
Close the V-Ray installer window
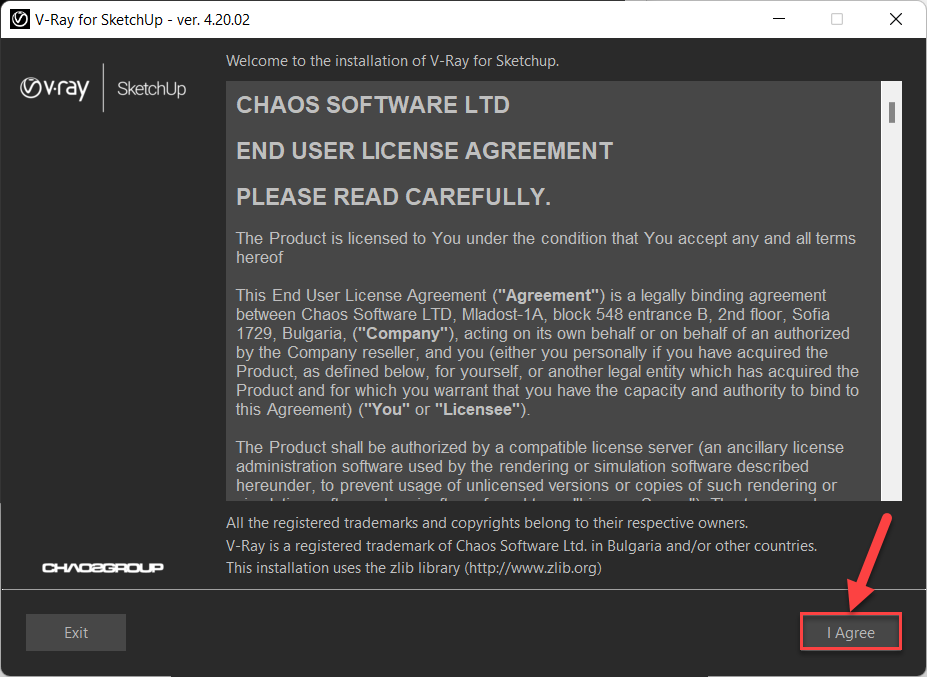[896, 19]
